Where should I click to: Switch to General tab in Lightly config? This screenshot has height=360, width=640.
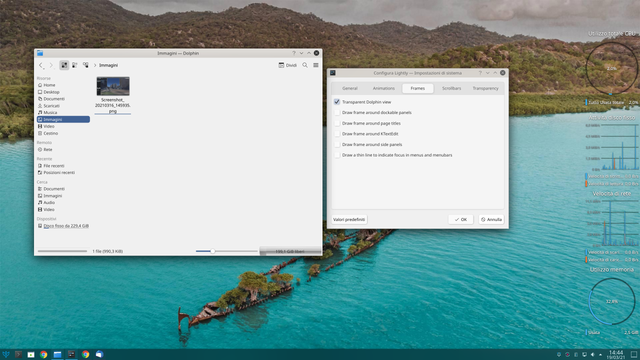click(350, 88)
